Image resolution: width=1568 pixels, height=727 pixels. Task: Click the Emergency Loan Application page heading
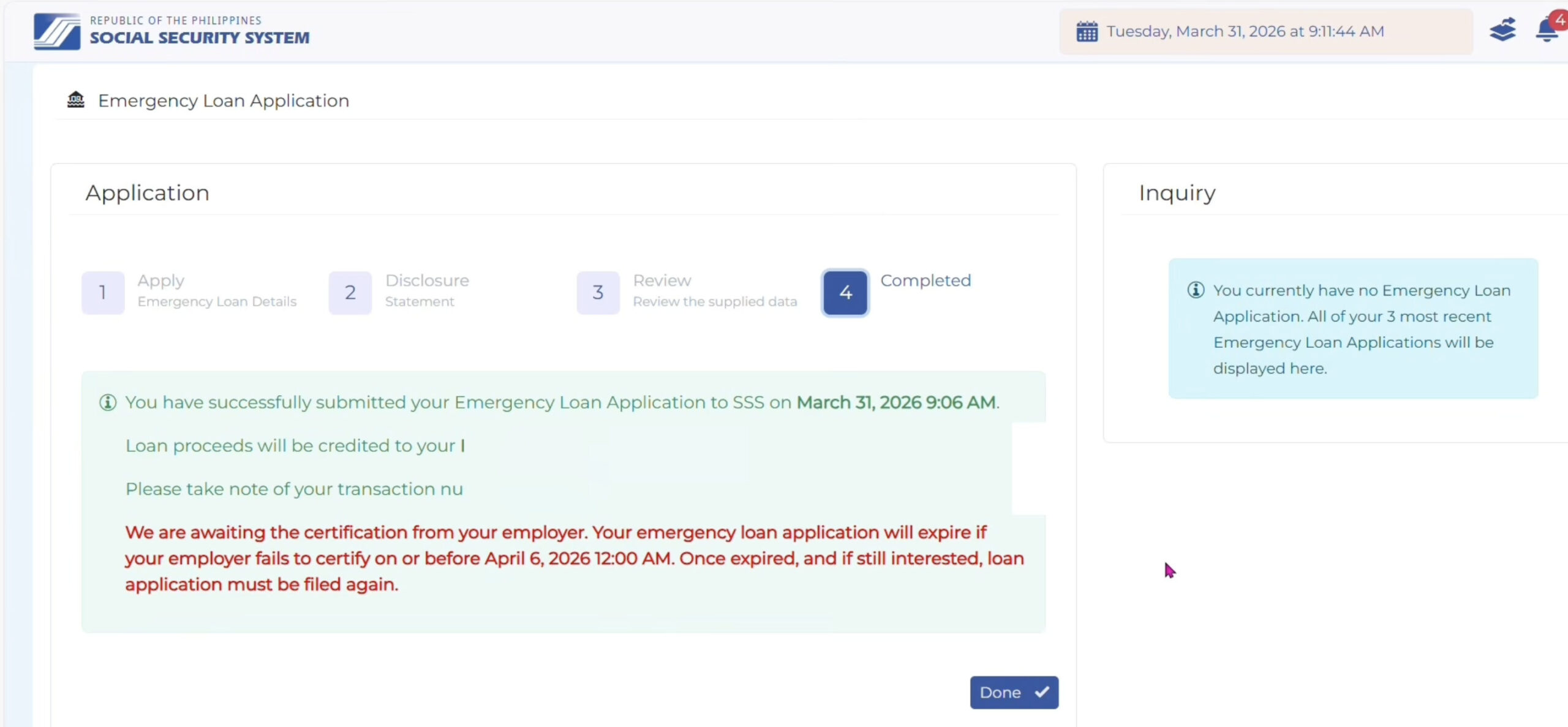click(224, 100)
